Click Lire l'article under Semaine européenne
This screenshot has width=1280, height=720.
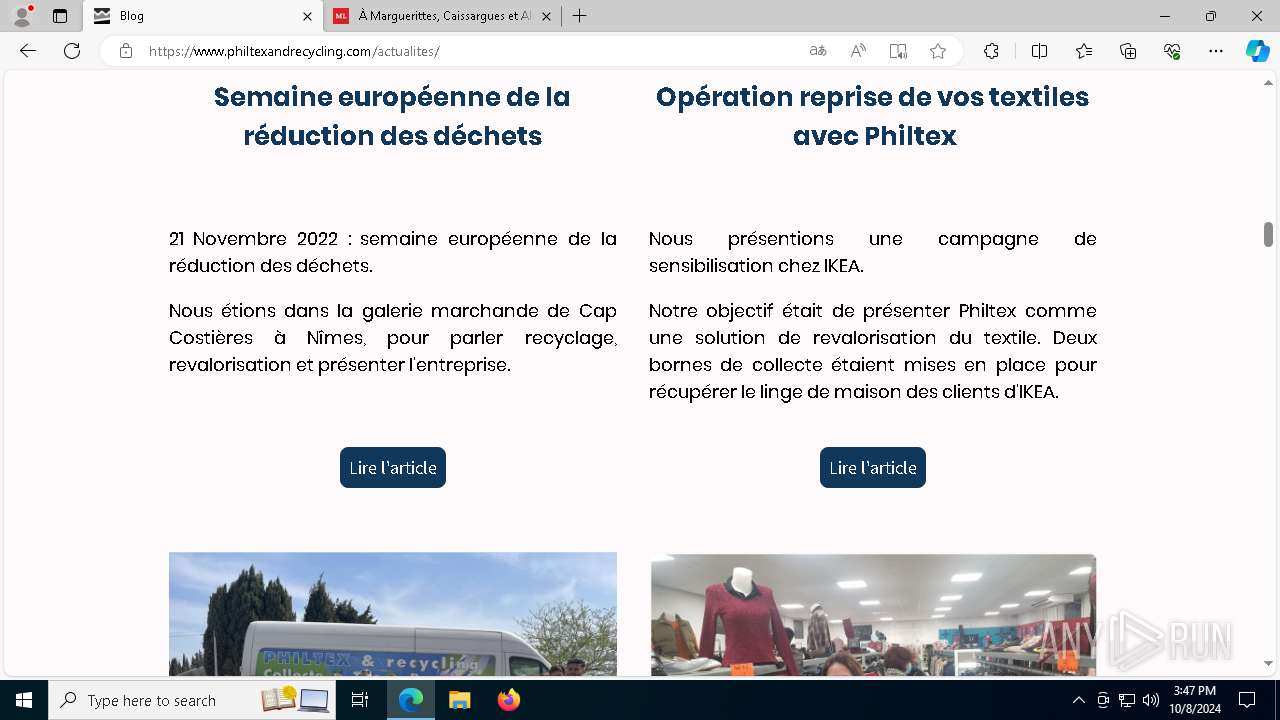click(393, 468)
